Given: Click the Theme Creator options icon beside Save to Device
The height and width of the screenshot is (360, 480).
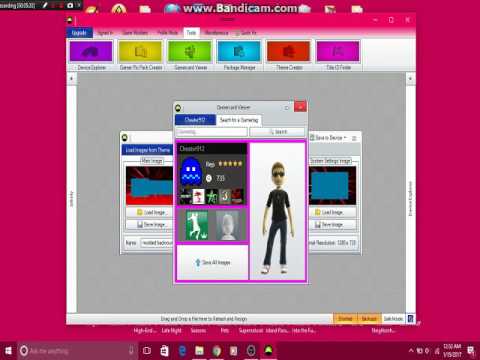Looking at the screenshot, I should (x=354, y=138).
